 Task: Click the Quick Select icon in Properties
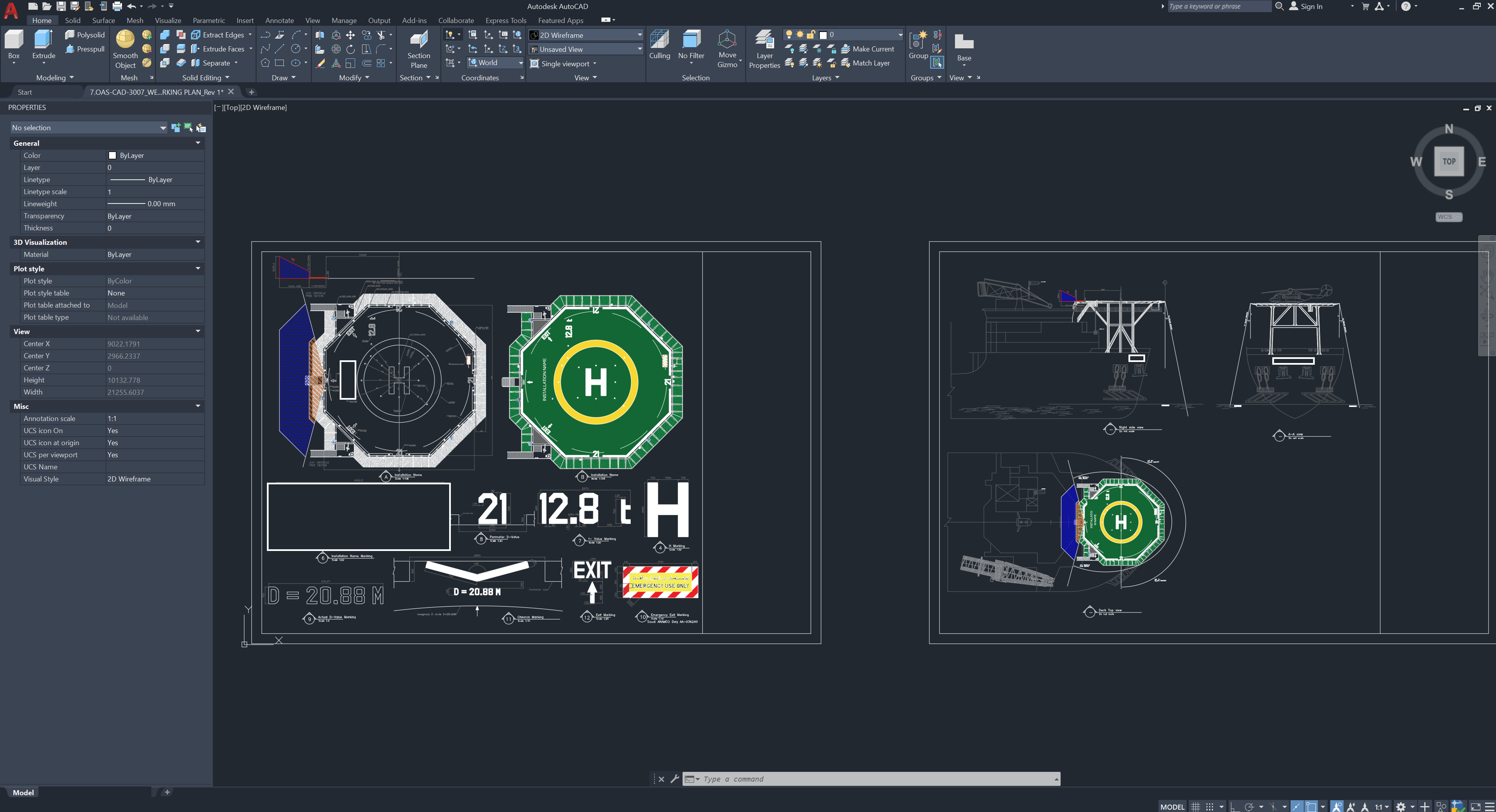tap(201, 128)
